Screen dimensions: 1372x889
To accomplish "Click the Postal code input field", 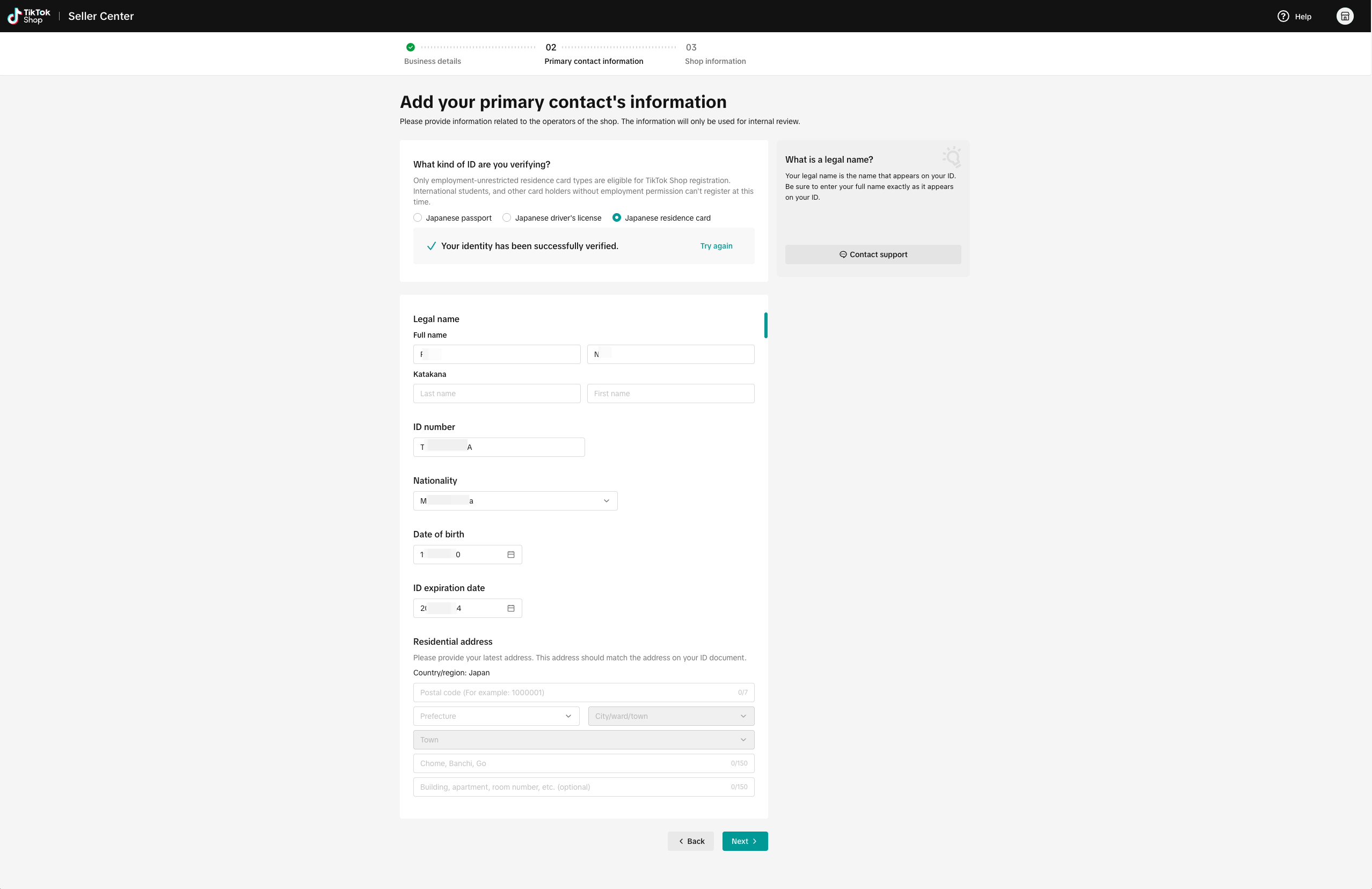I will [576, 693].
